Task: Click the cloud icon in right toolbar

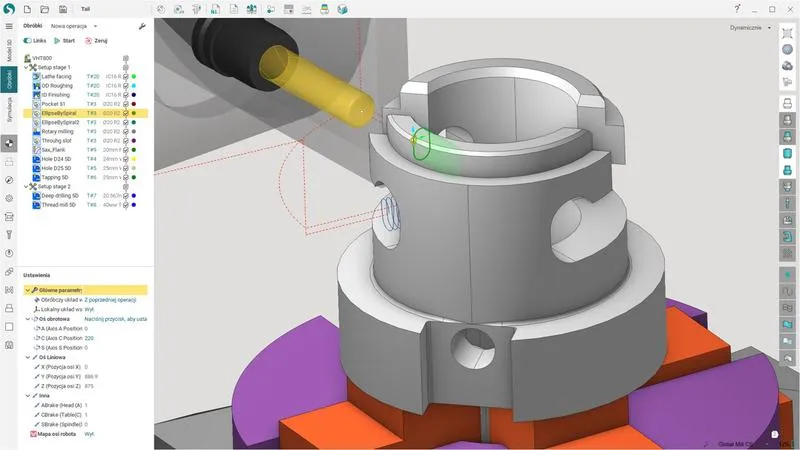Action: click(x=787, y=66)
